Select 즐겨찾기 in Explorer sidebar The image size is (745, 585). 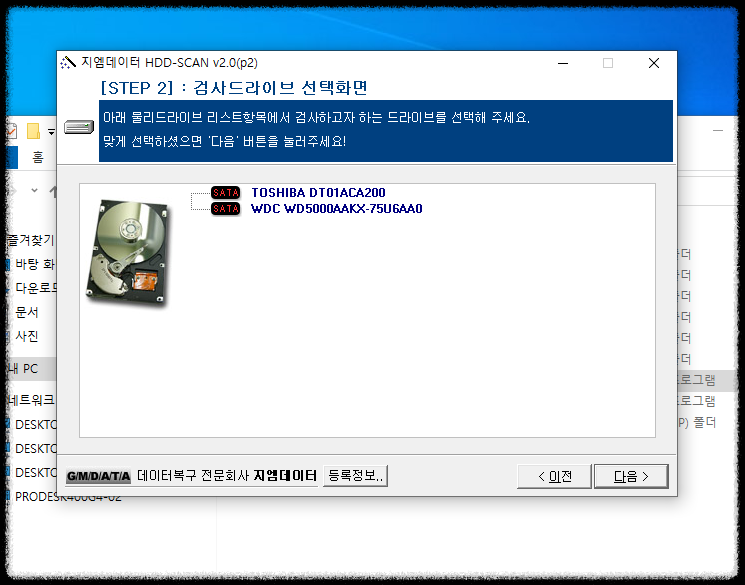pos(31,240)
